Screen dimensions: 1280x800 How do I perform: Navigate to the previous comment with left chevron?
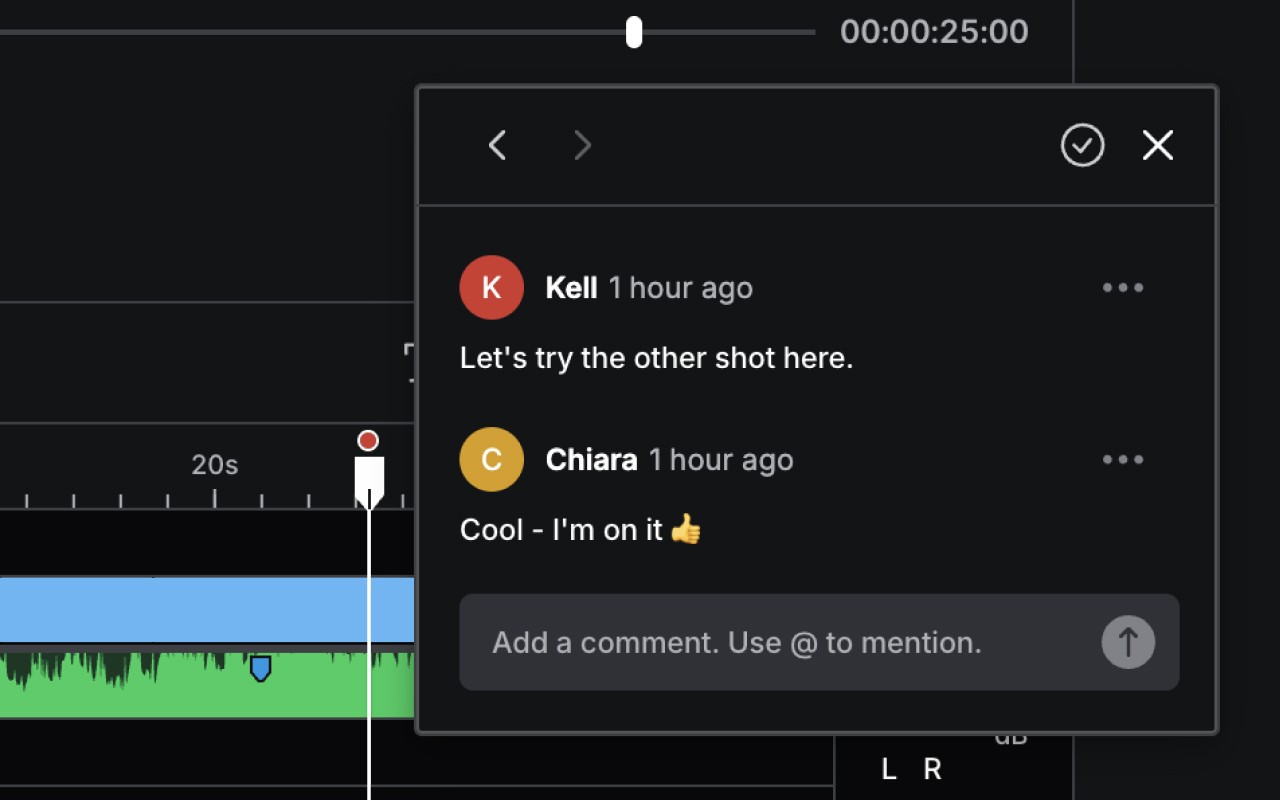click(x=497, y=145)
